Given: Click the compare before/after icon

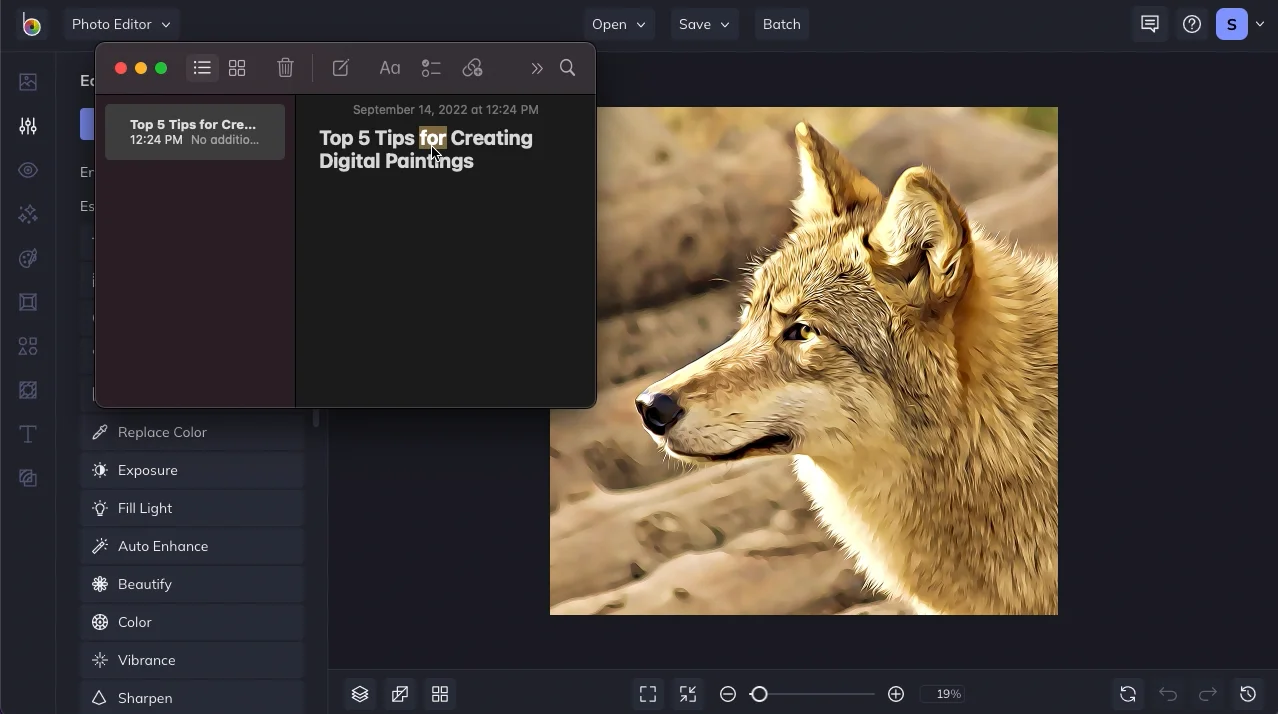Looking at the screenshot, I should click(400, 694).
